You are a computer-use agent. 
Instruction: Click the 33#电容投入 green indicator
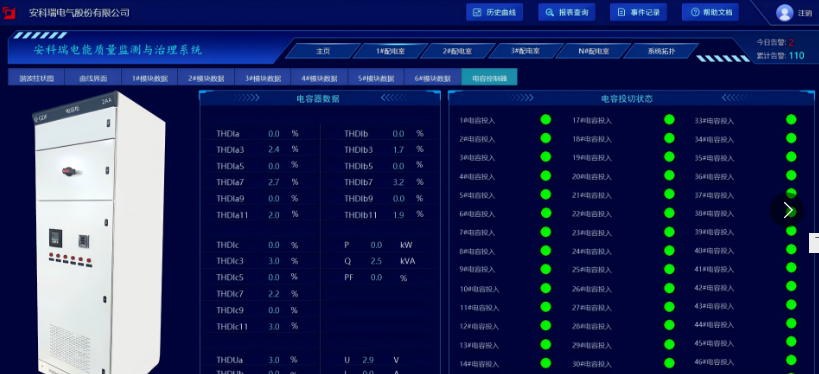tap(791, 120)
